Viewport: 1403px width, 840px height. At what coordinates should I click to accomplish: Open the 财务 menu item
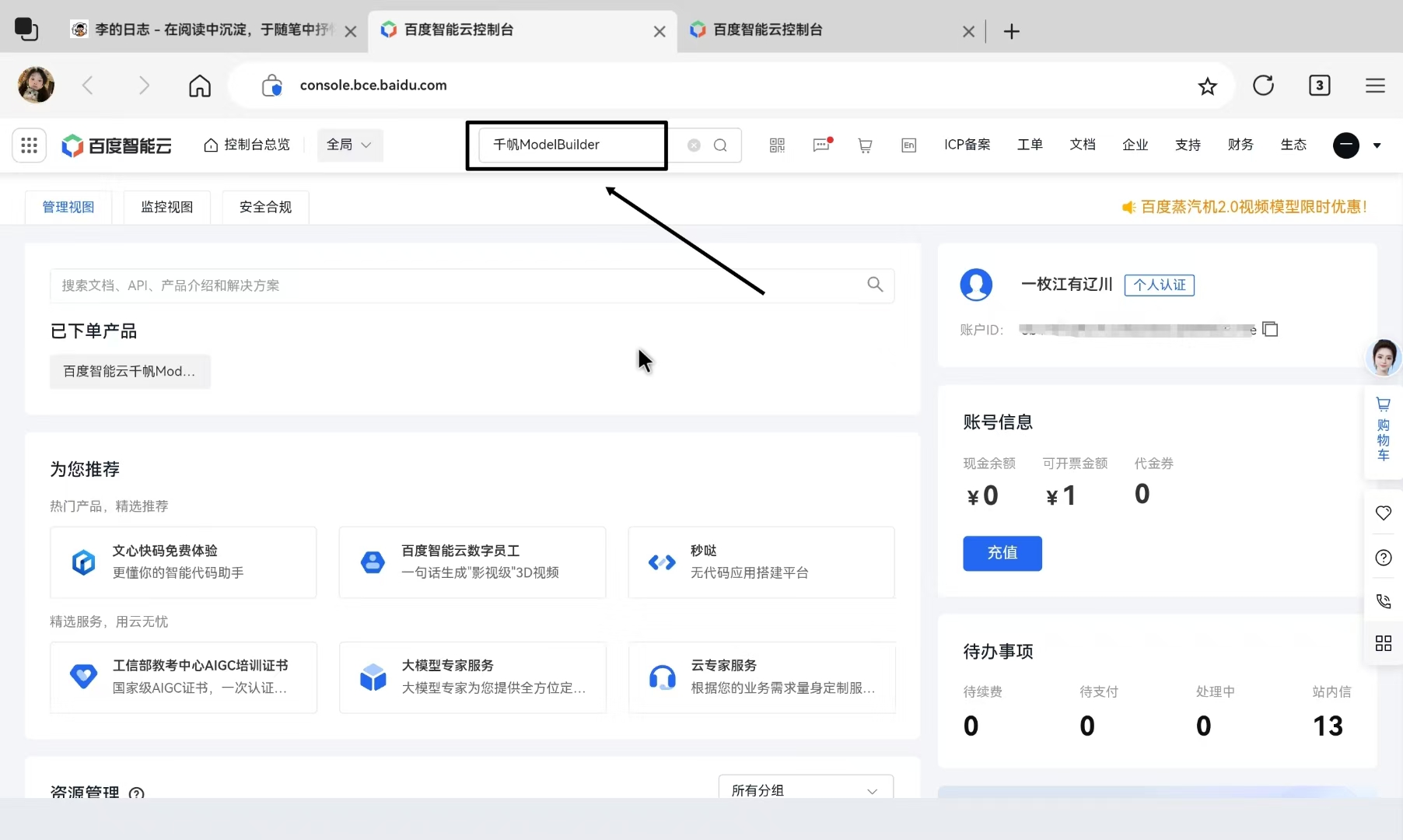tap(1240, 145)
